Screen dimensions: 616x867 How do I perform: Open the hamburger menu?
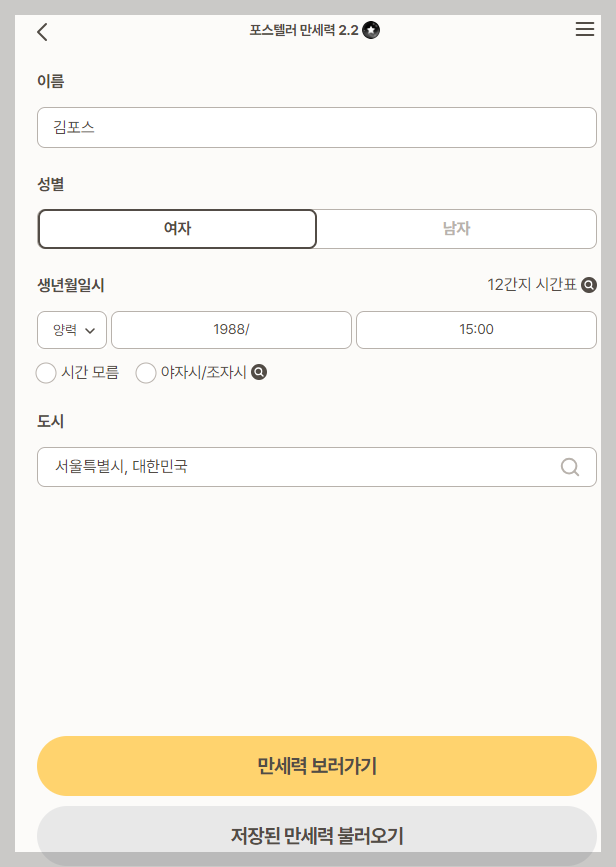(x=585, y=29)
